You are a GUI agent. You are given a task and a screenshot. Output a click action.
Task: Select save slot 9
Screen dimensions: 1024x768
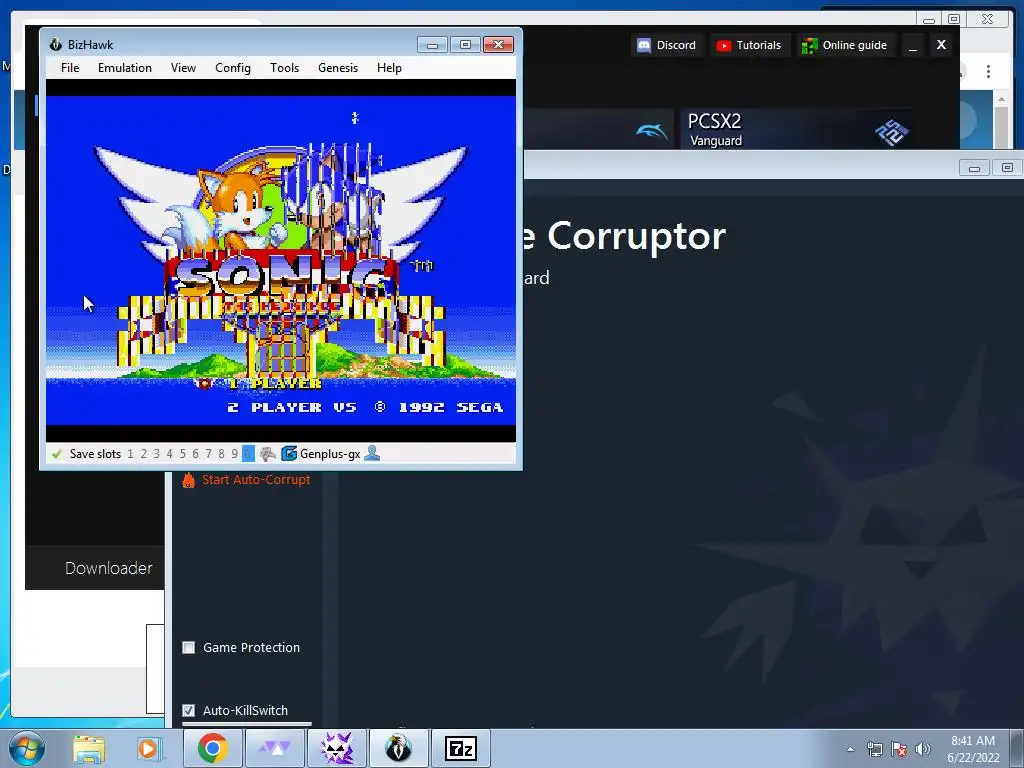click(234, 454)
